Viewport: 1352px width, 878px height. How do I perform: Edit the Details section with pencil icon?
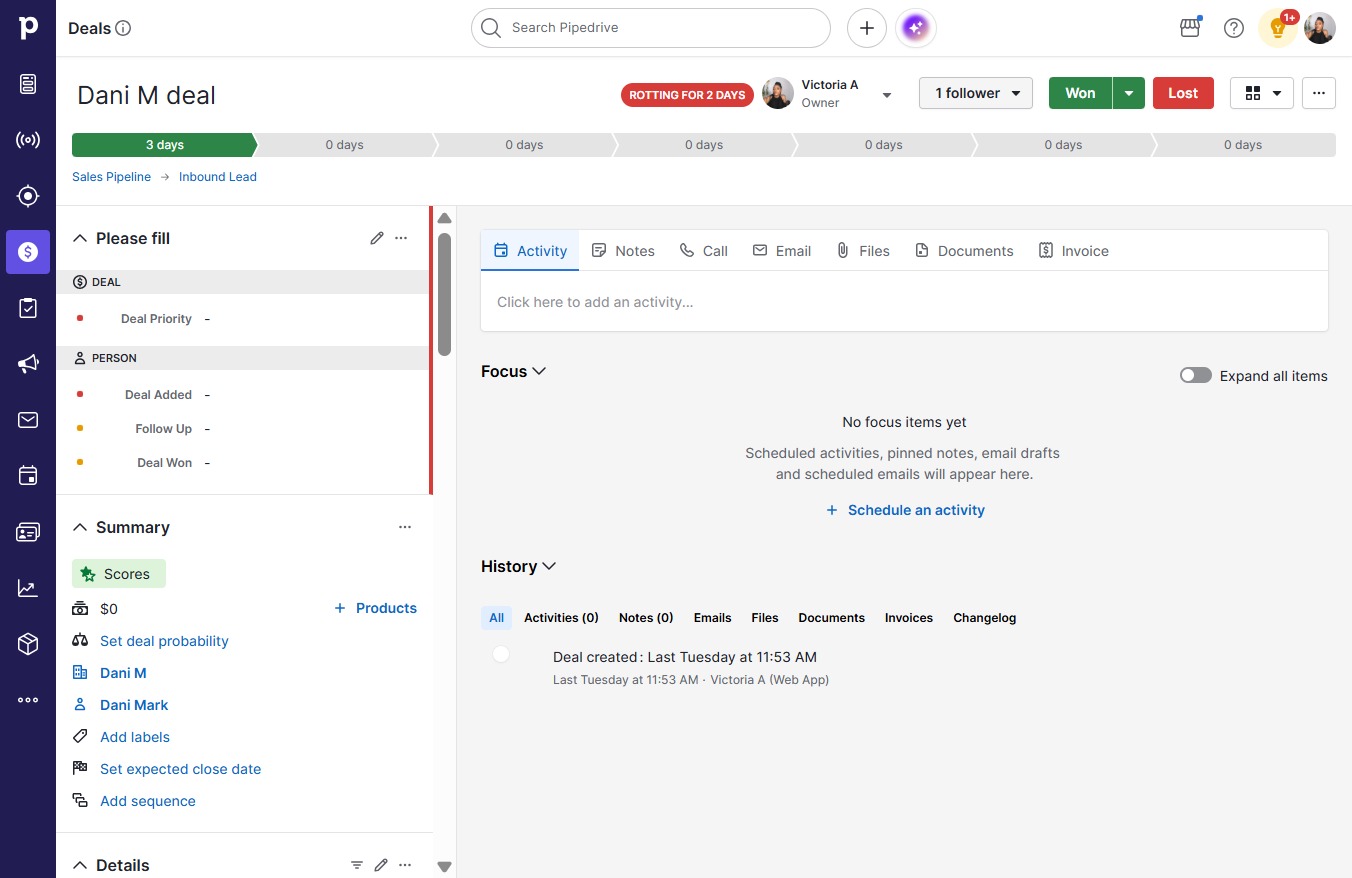click(x=381, y=865)
